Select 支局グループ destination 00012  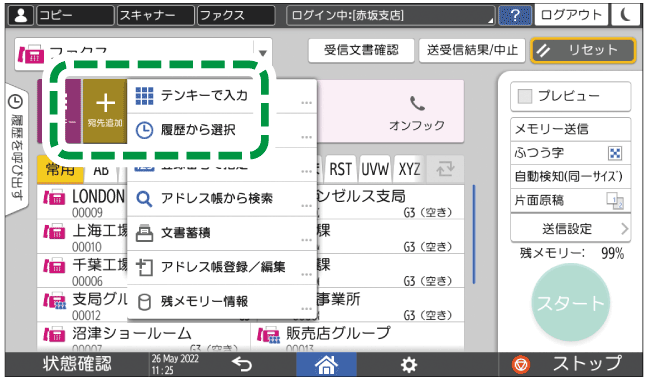coord(82,305)
